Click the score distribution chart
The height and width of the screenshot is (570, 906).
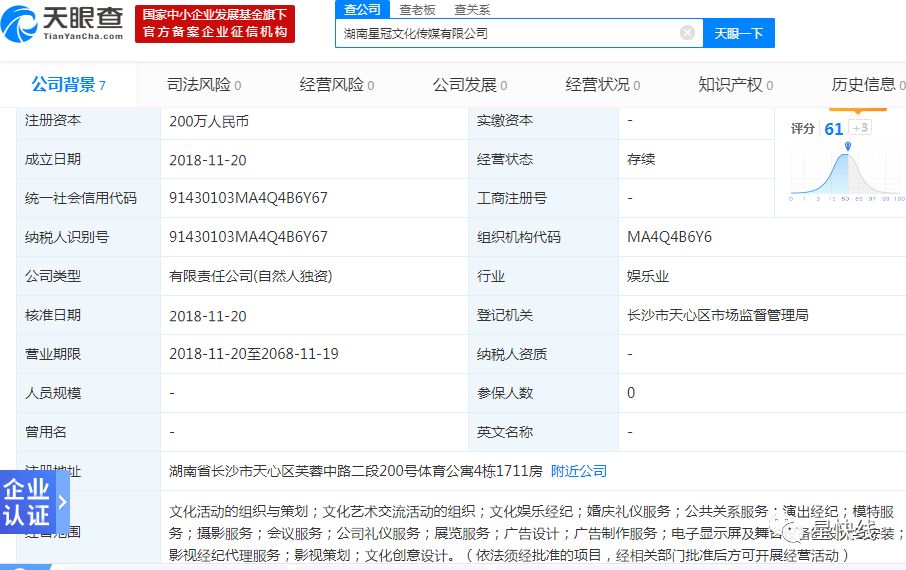[846, 172]
